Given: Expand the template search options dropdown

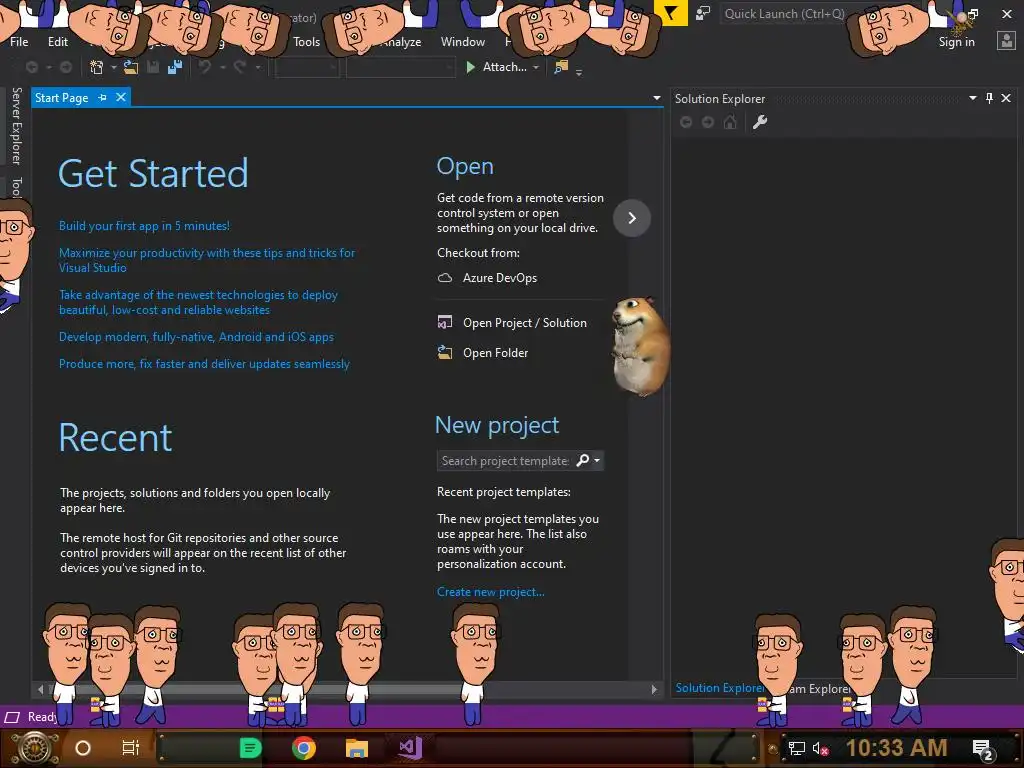Looking at the screenshot, I should pyautogui.click(x=597, y=460).
